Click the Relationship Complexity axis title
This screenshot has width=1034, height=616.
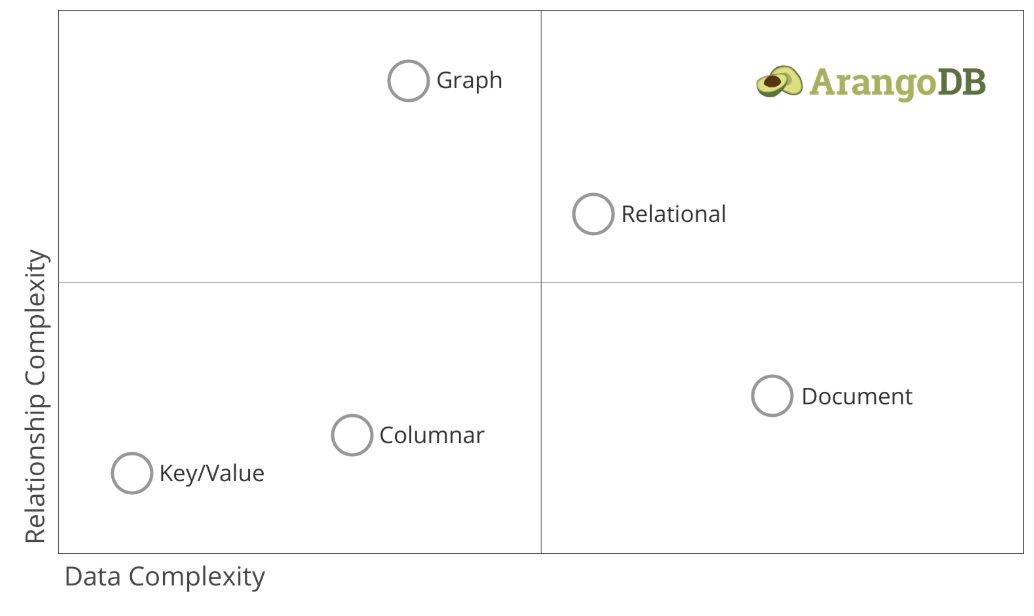tap(36, 396)
